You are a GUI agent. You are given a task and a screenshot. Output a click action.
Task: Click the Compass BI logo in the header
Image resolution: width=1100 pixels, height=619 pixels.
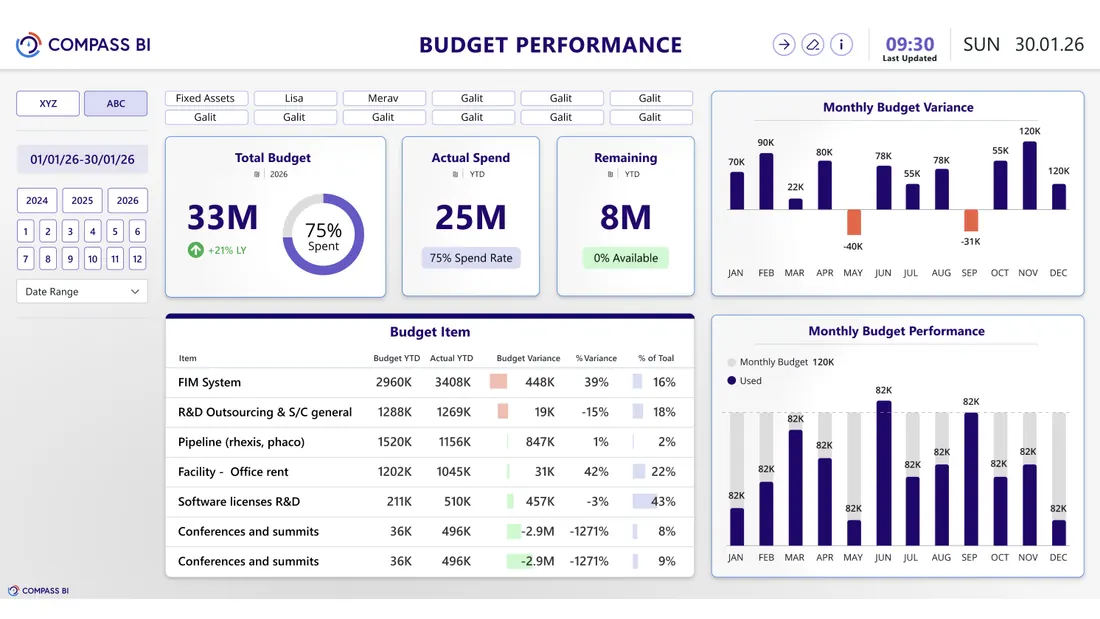point(83,45)
